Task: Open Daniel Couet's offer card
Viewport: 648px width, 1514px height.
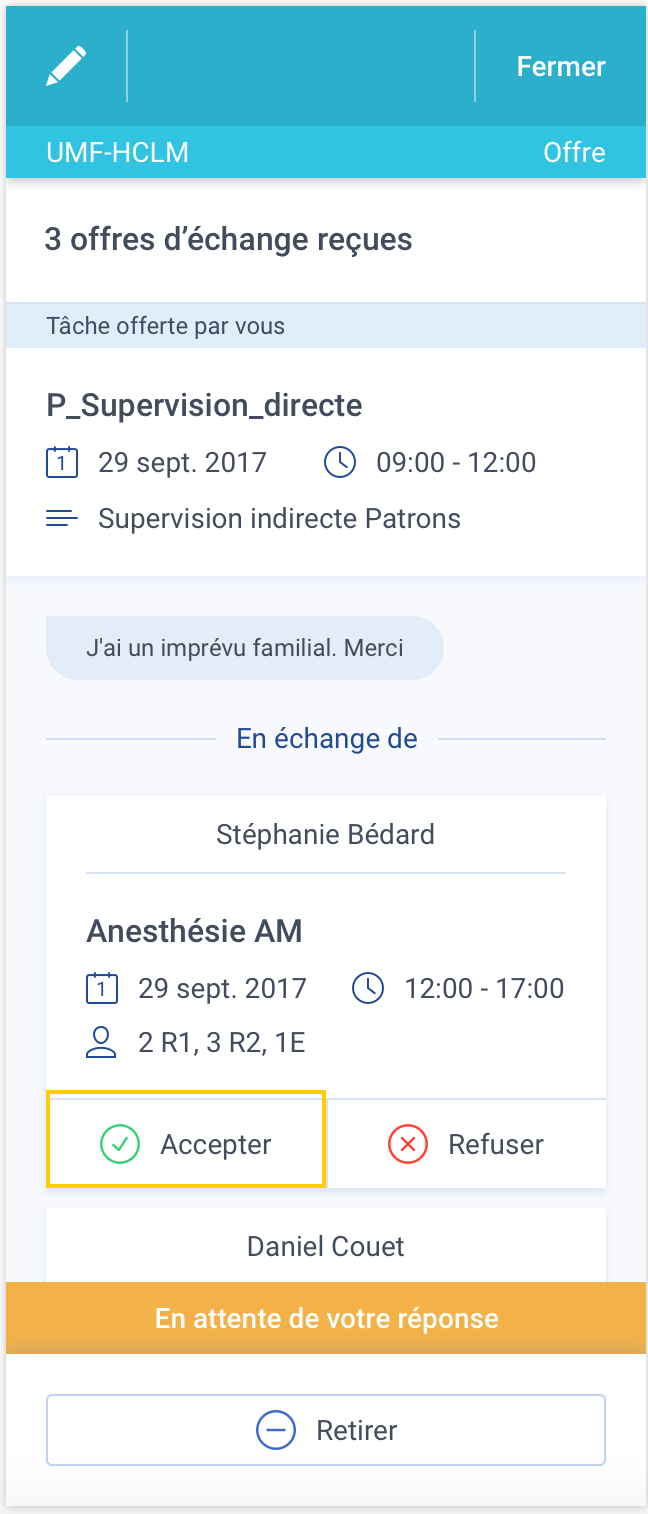Action: tap(326, 1247)
